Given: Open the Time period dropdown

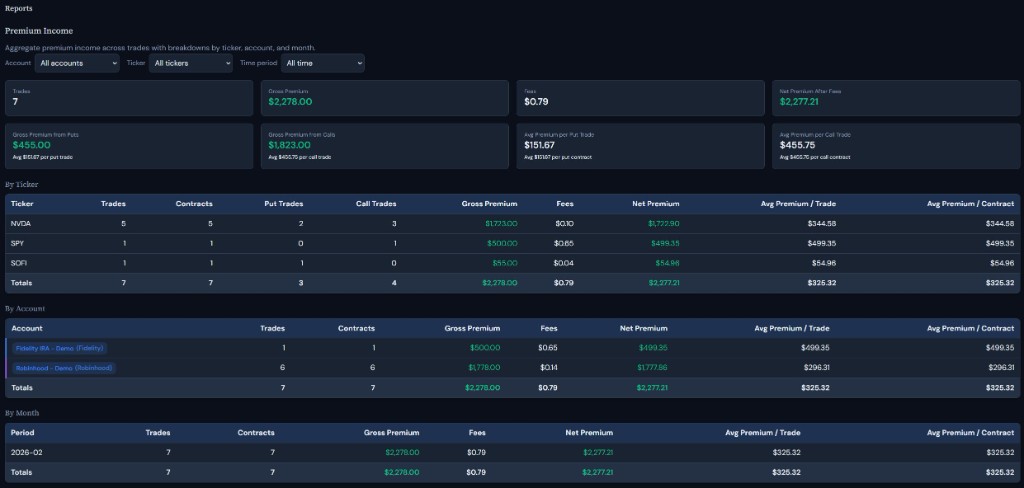Looking at the screenshot, I should 322,63.
